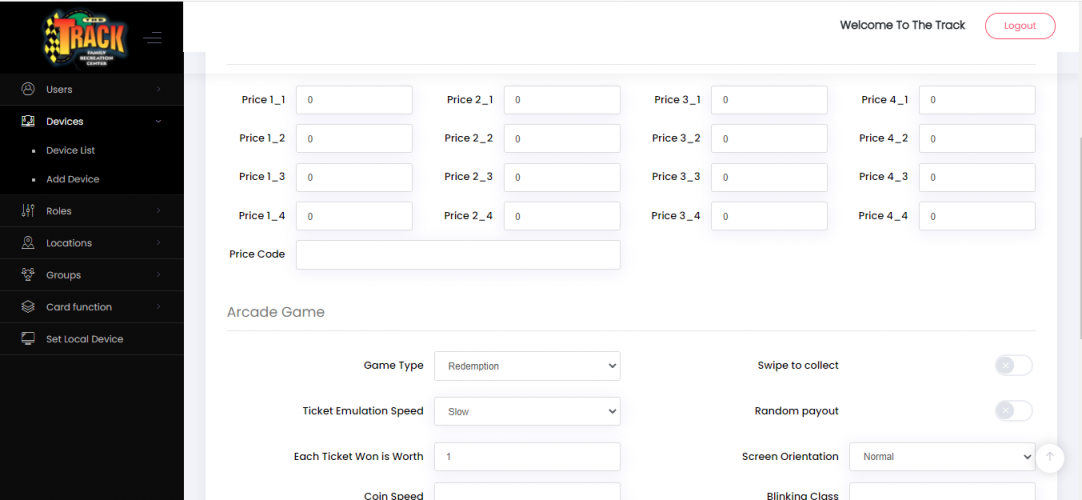Open the Locations menu item

[x=92, y=243]
